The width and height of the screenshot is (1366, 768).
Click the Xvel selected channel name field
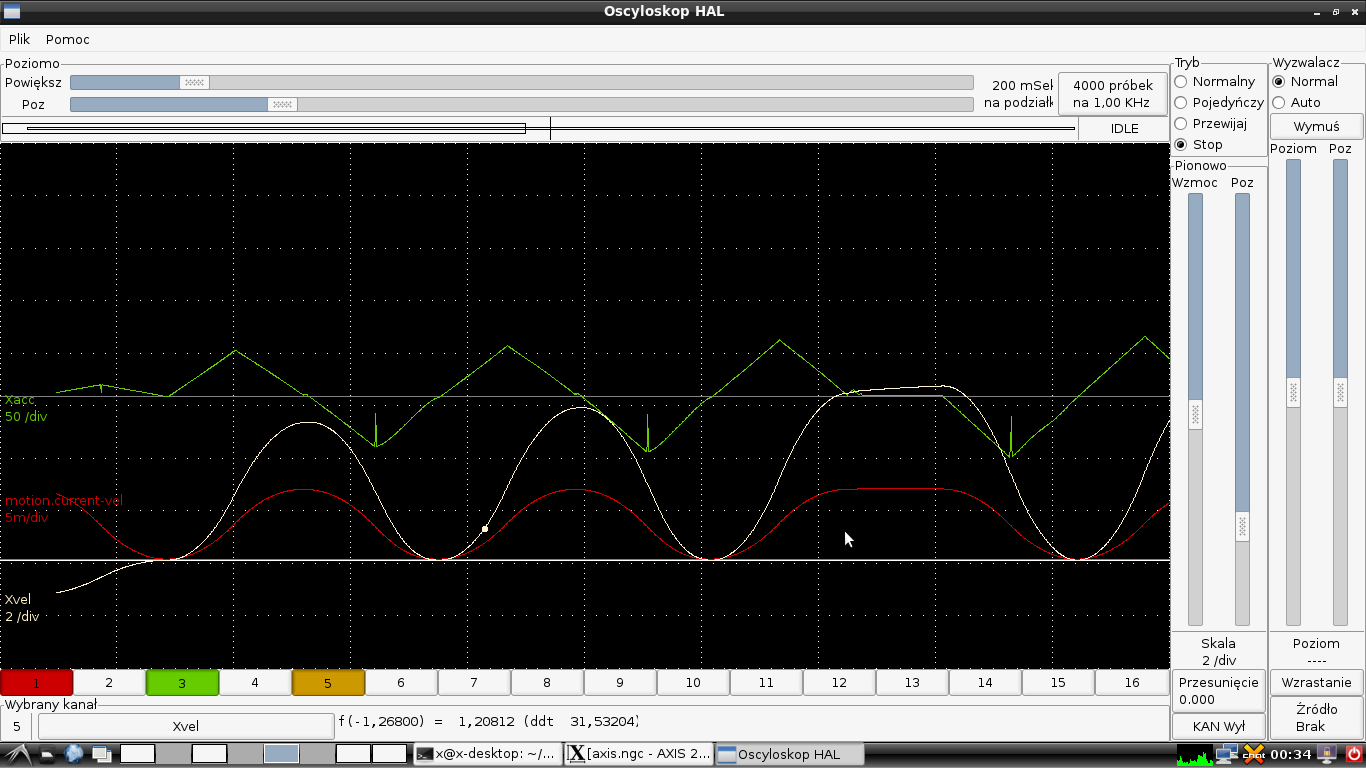coord(186,725)
